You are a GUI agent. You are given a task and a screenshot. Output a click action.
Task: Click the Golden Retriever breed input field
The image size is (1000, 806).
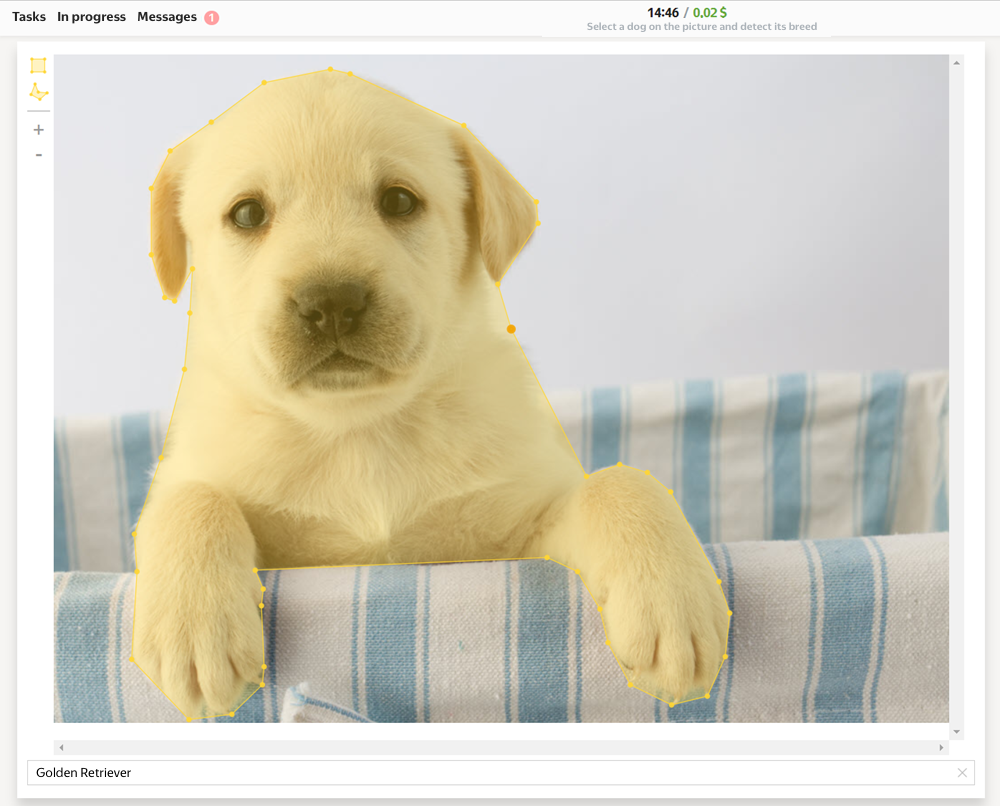501,773
